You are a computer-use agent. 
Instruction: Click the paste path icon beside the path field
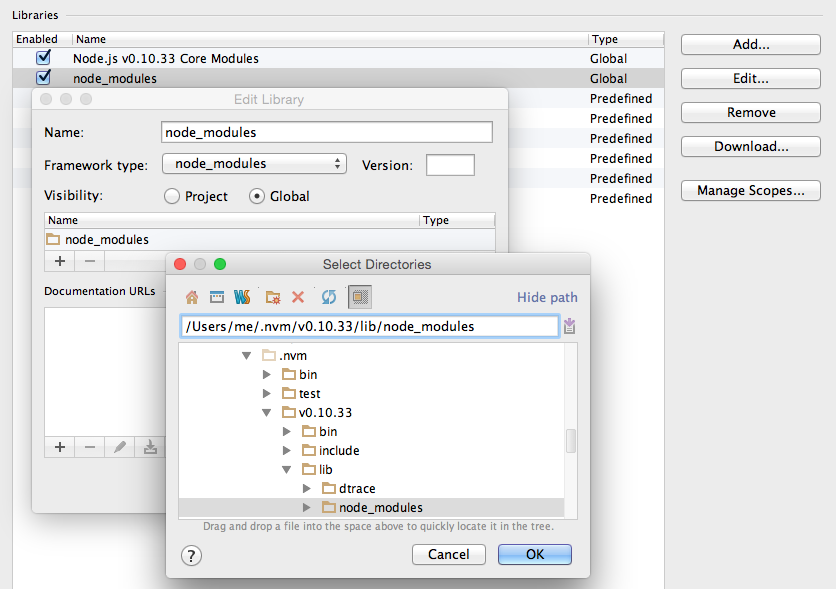tap(570, 326)
